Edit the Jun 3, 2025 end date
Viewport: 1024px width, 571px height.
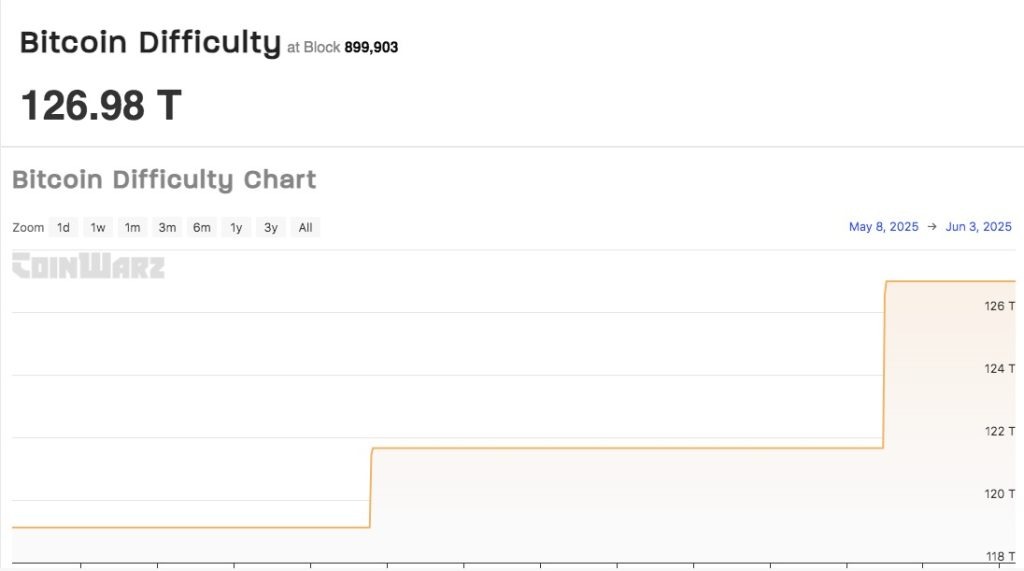pyautogui.click(x=978, y=227)
